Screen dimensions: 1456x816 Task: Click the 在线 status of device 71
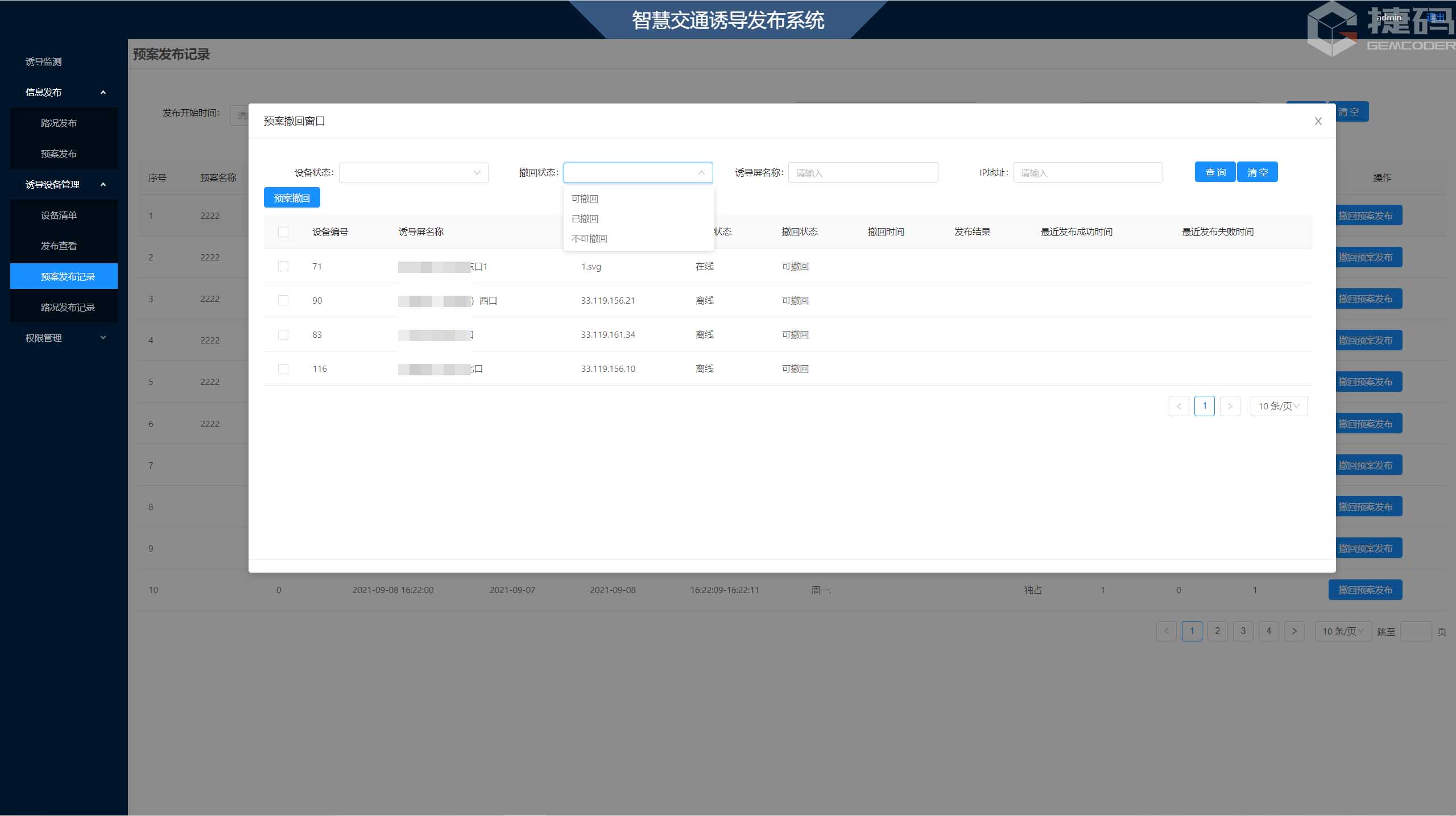click(x=704, y=266)
